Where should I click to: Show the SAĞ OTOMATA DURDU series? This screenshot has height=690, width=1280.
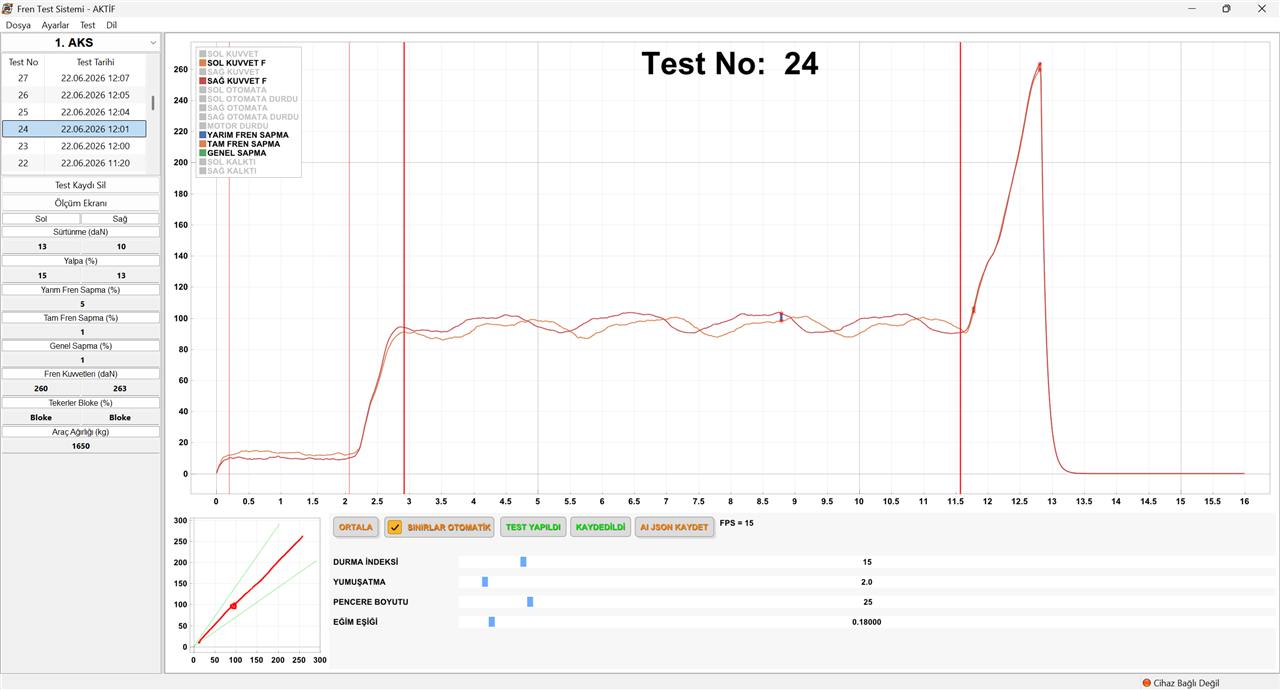[x=248, y=117]
